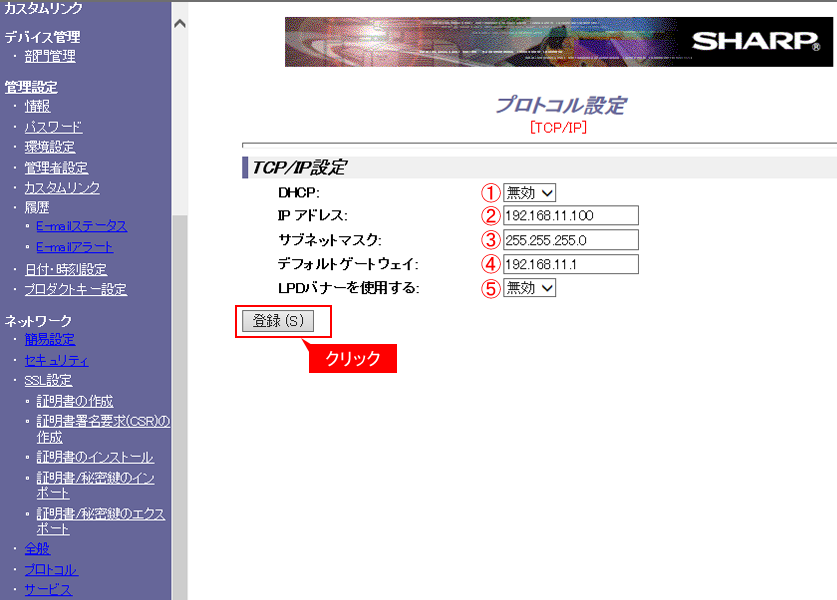The height and width of the screenshot is (600, 837).
Task: Open the DHCP dropdown
Action: coord(529,192)
